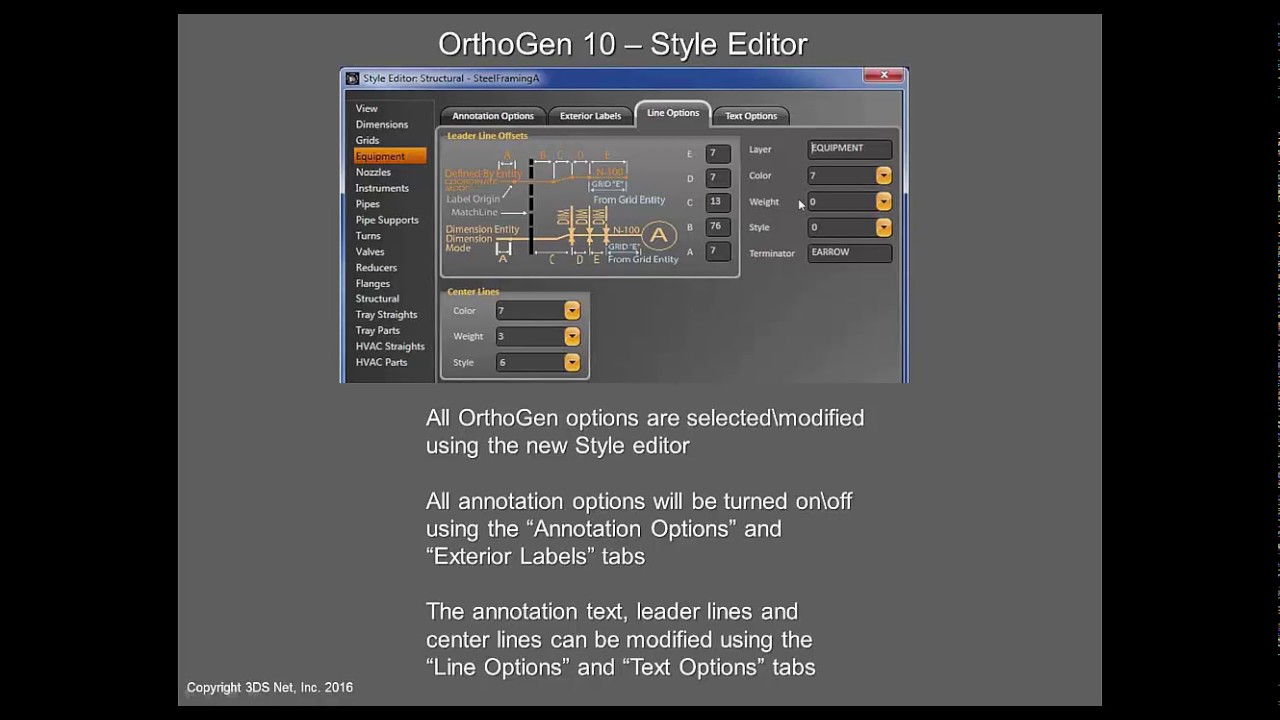Select Grids in the category list
The height and width of the screenshot is (720, 1280).
tap(367, 140)
